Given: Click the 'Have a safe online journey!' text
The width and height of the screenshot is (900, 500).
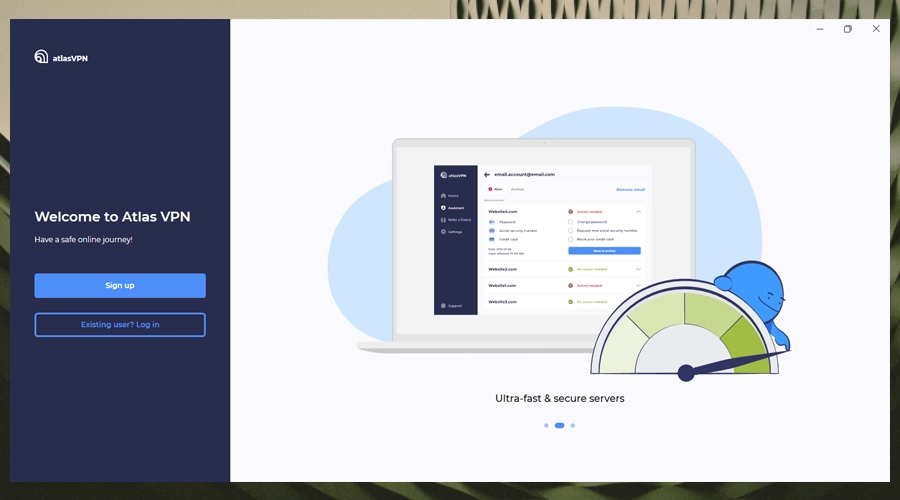Looking at the screenshot, I should click(83, 239).
